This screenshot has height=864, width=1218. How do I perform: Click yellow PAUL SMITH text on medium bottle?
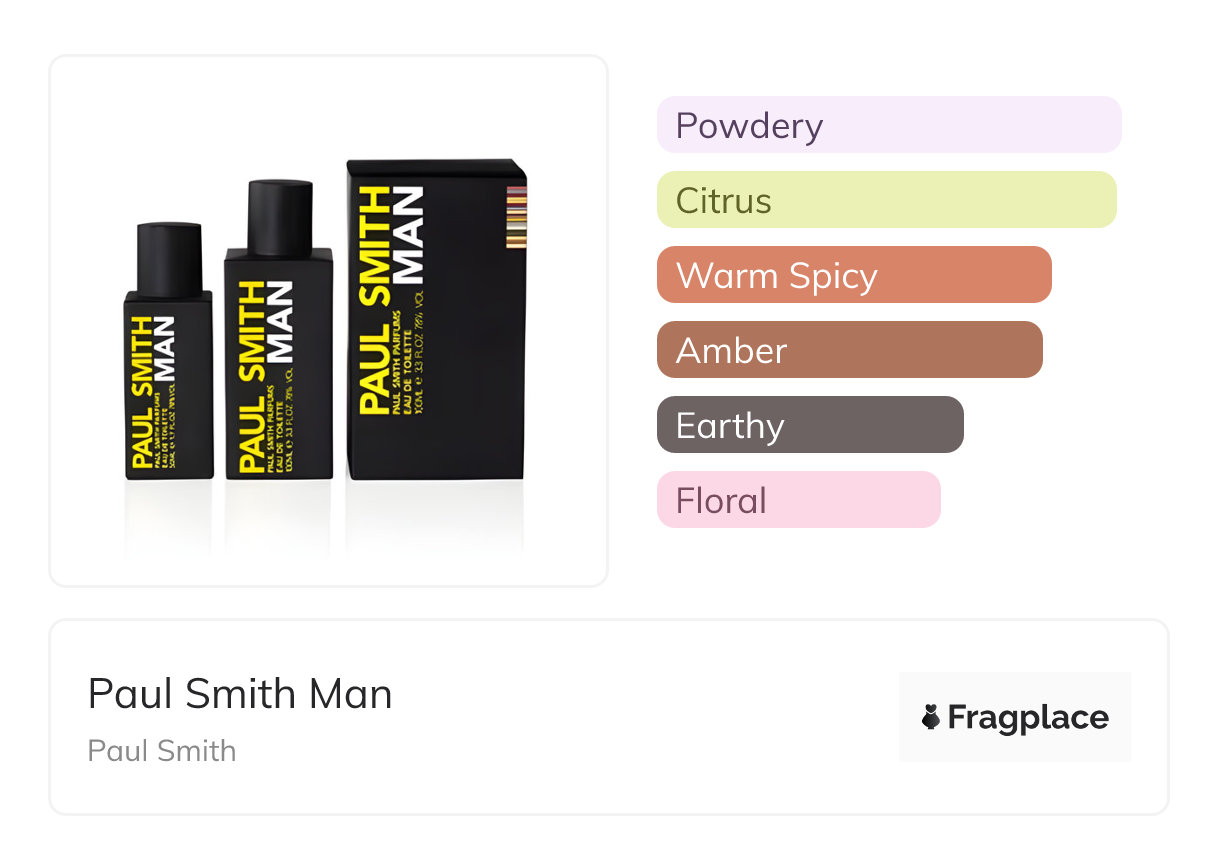click(x=252, y=376)
